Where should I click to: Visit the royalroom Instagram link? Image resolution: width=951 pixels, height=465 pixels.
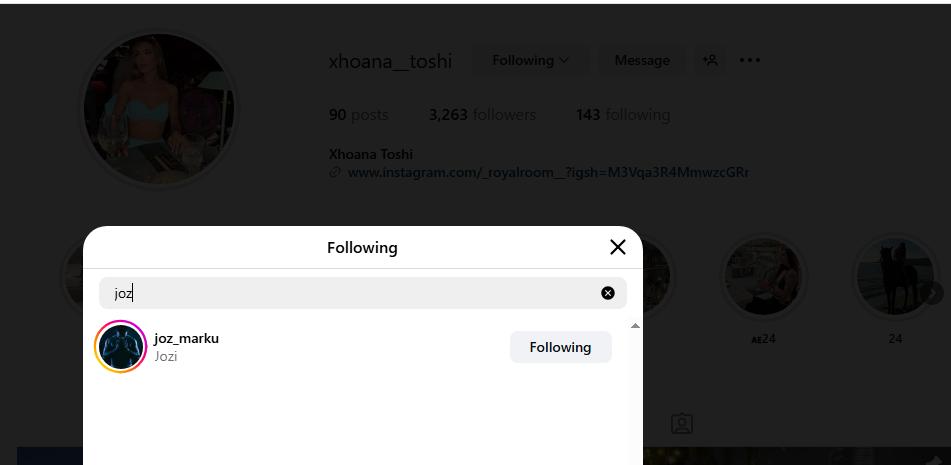pos(548,172)
